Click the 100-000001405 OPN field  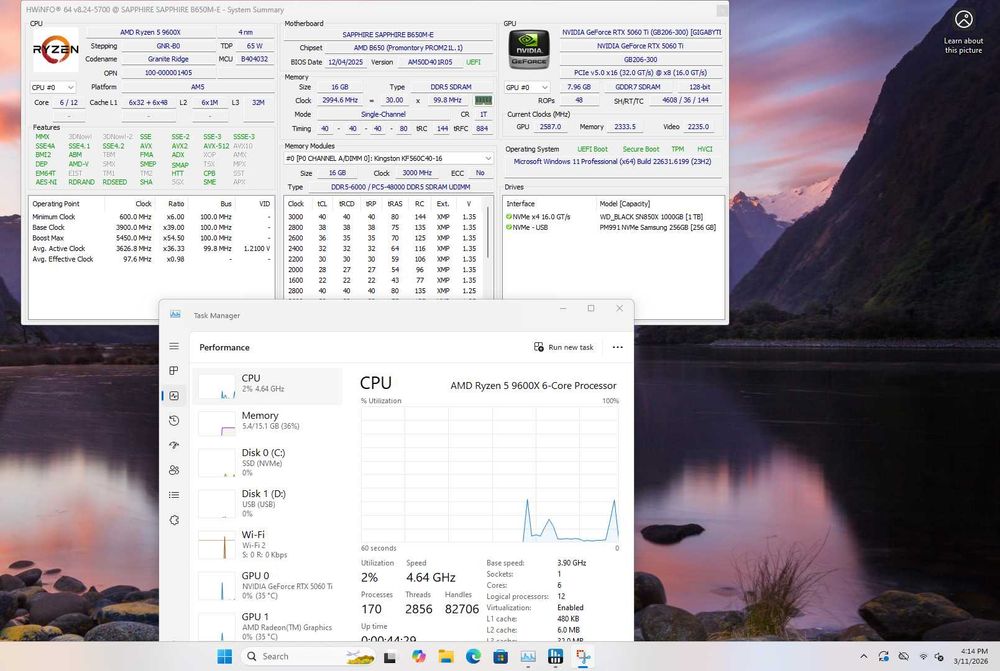pos(168,73)
